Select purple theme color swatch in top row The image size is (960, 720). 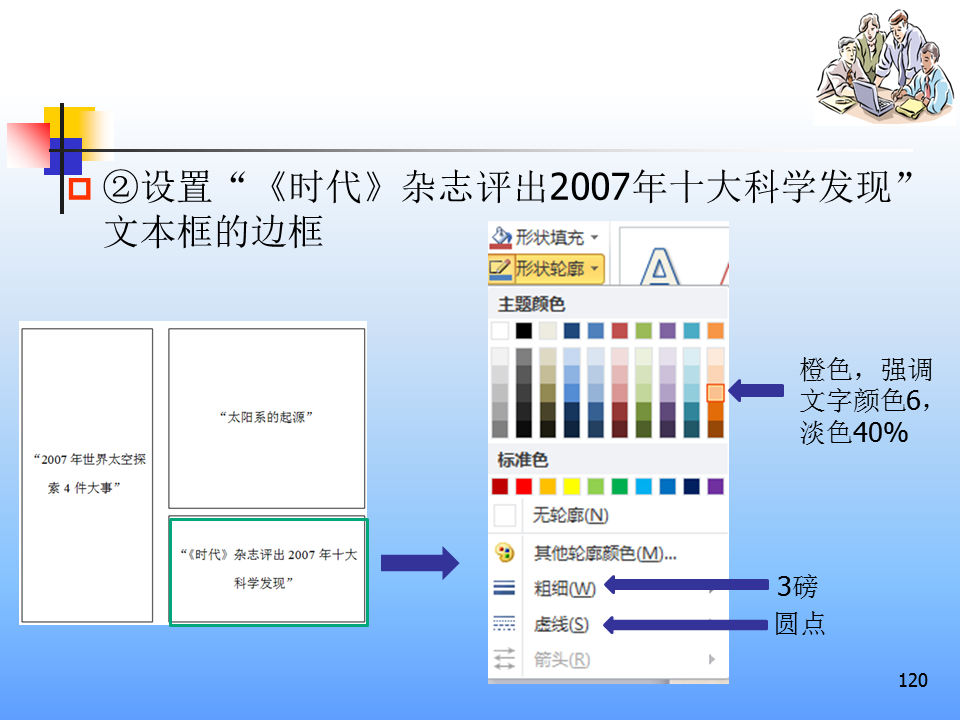click(667, 331)
